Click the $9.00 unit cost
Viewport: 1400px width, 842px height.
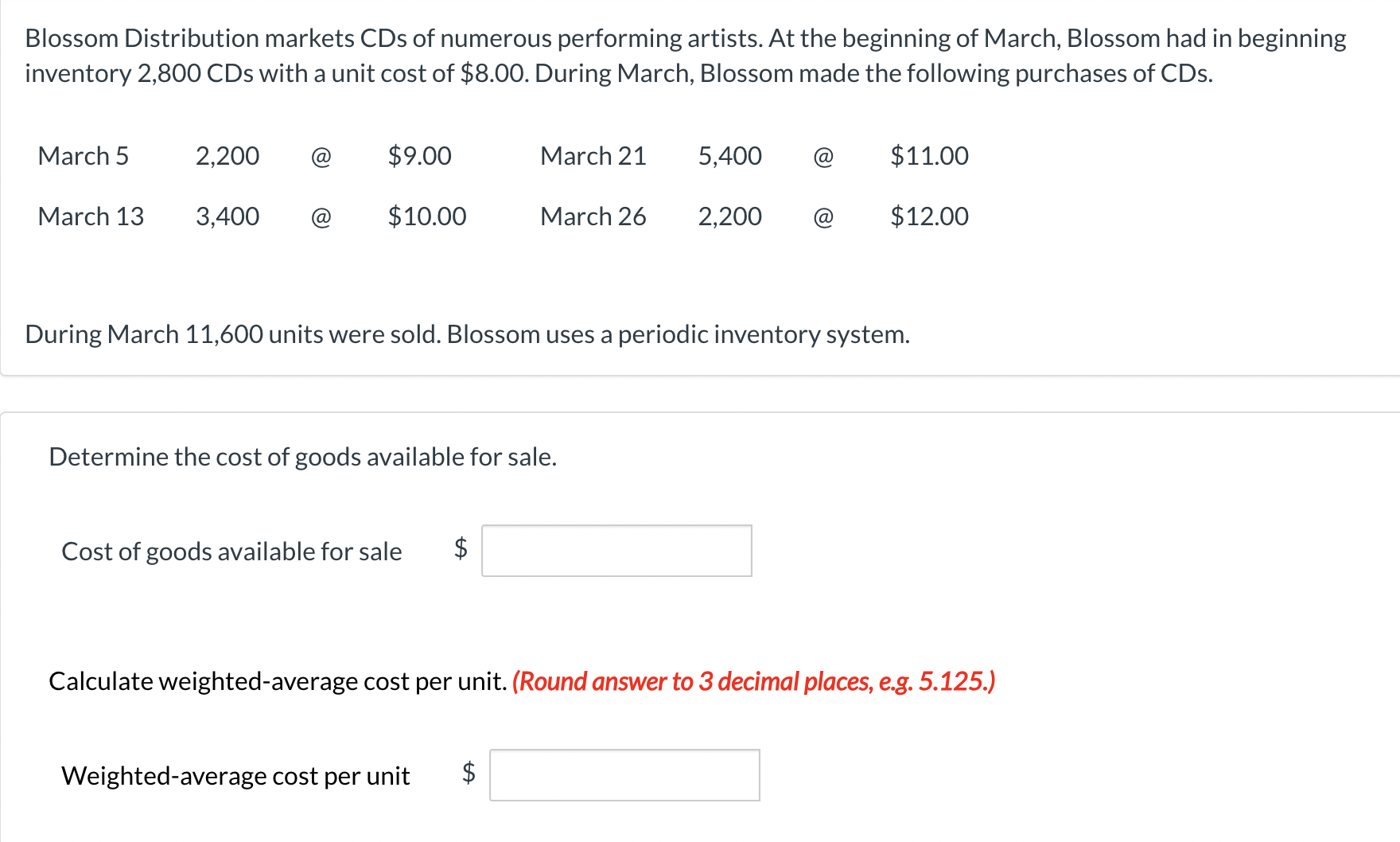pos(419,156)
